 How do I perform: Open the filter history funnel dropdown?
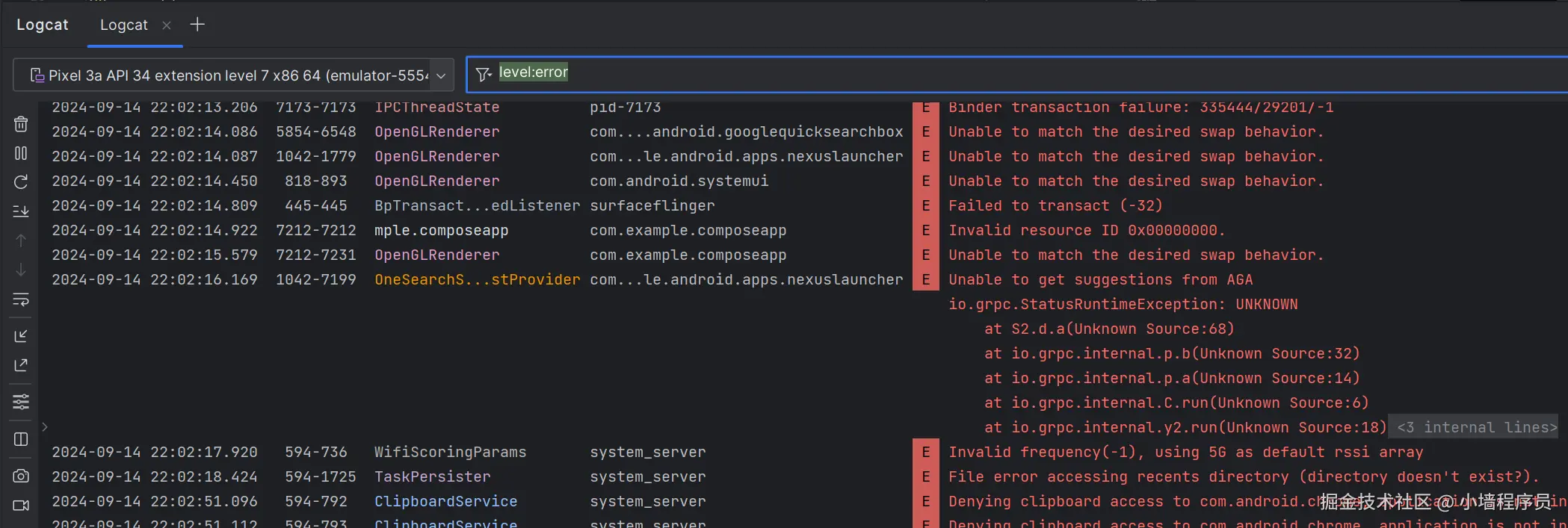[x=484, y=74]
